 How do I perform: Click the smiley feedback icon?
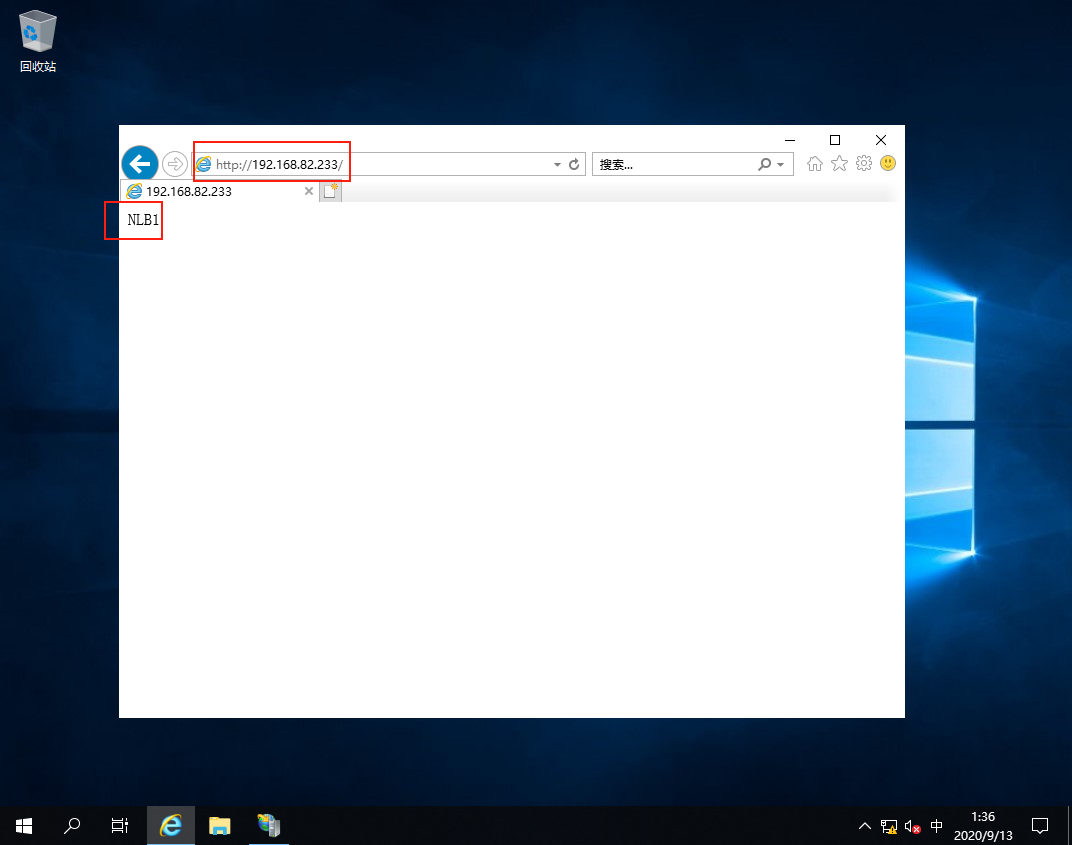coord(888,163)
